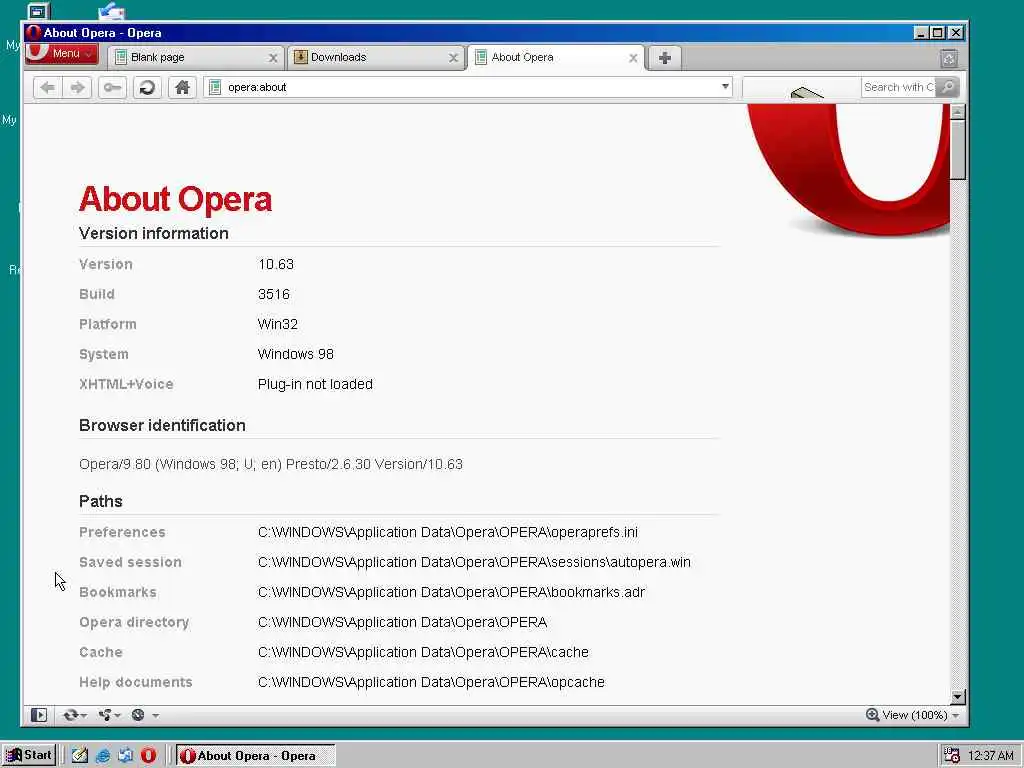Click the search magnifier button
1024x768 pixels.
(x=947, y=88)
